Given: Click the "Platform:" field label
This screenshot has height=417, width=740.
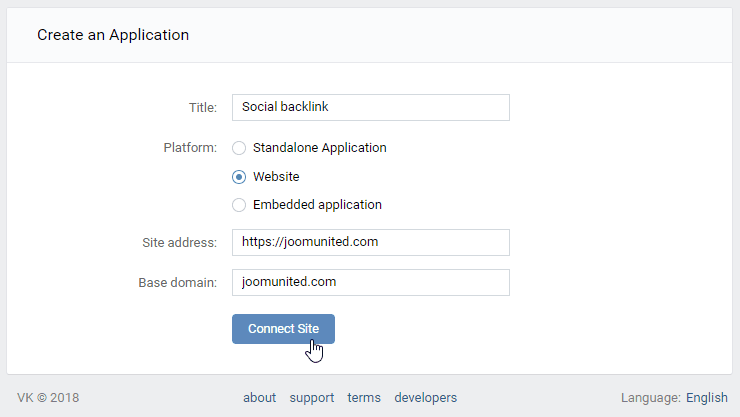Looking at the screenshot, I should [190, 148].
